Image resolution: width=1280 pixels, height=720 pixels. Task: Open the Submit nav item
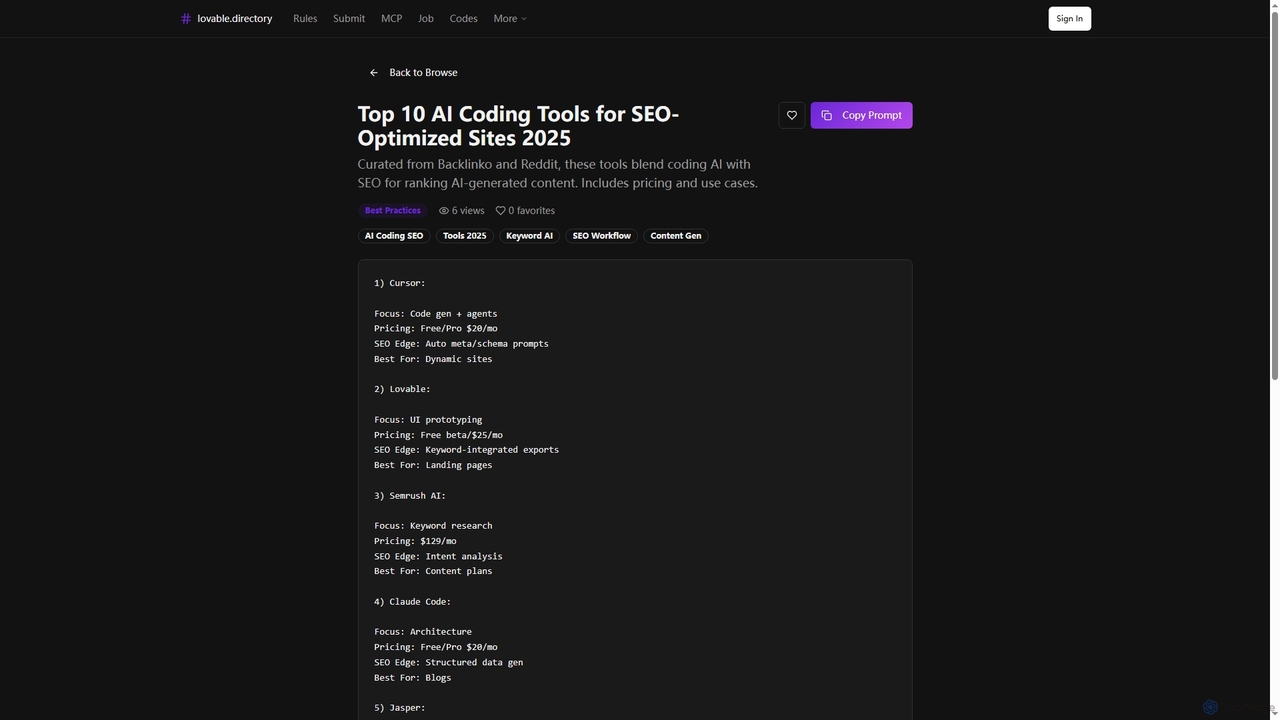[349, 19]
